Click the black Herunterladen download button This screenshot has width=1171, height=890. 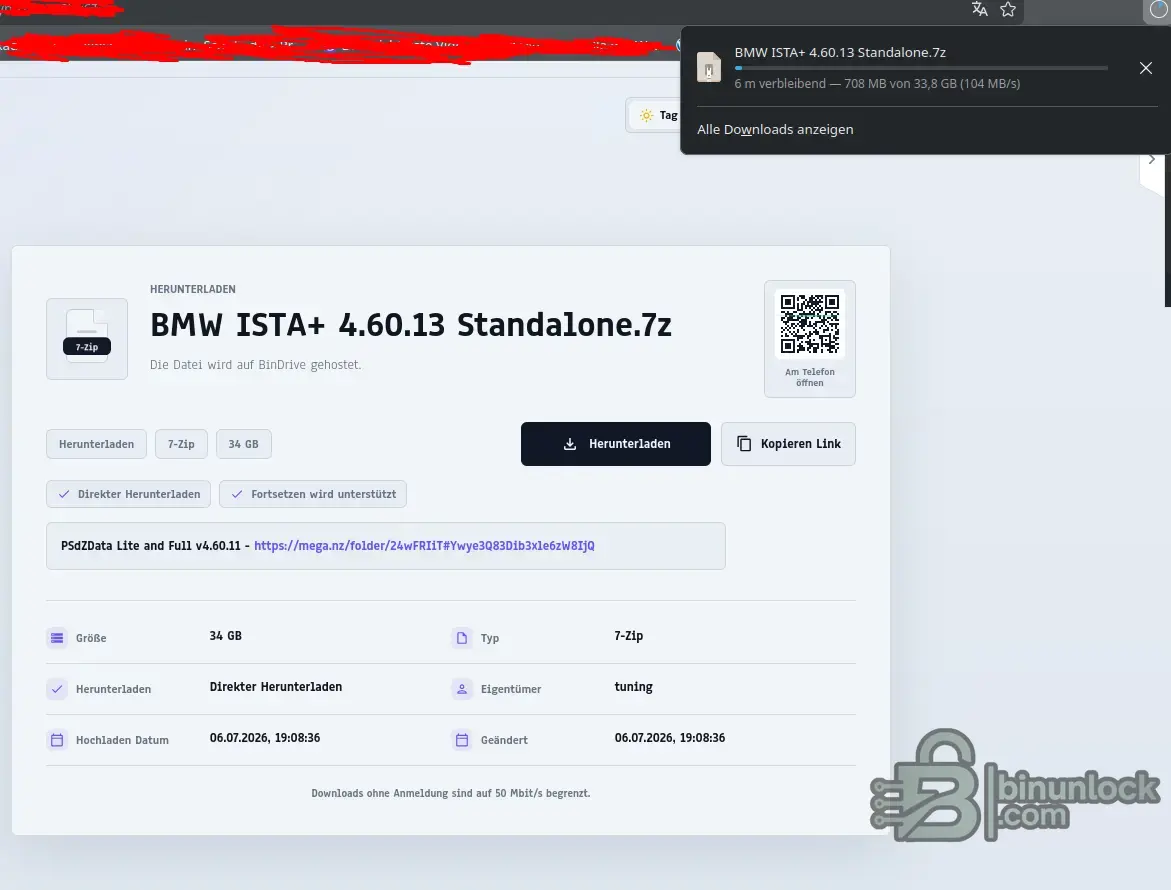pos(615,444)
